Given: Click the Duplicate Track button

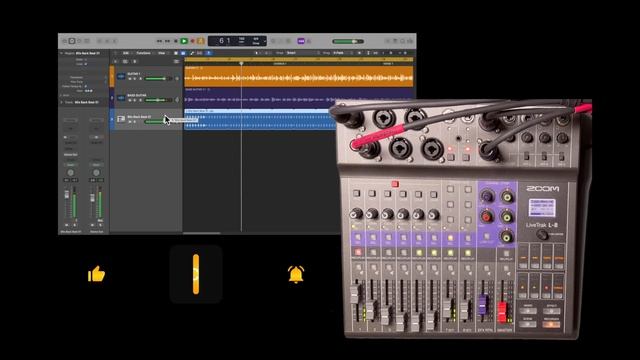Looking at the screenshot, I should [x=125, y=61].
